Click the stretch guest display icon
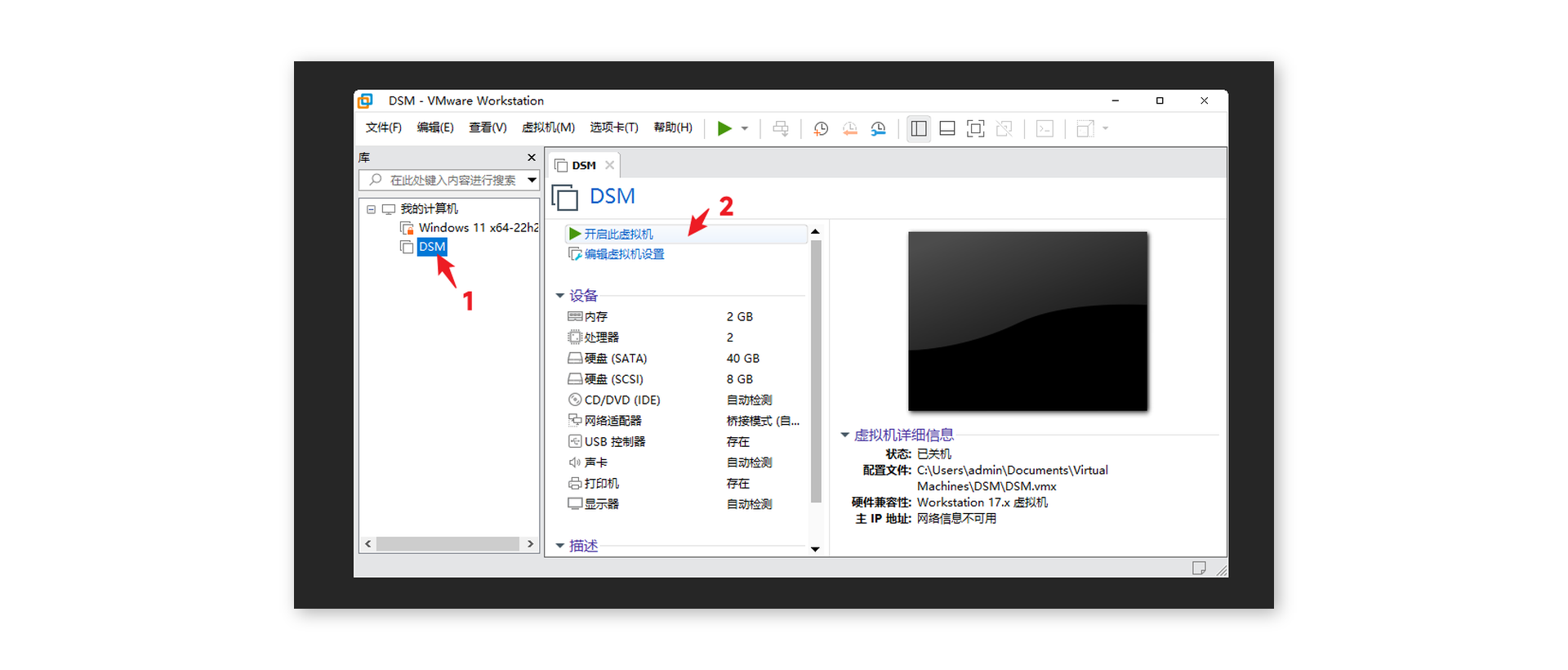Image resolution: width=1568 pixels, height=670 pixels. 1085,128
